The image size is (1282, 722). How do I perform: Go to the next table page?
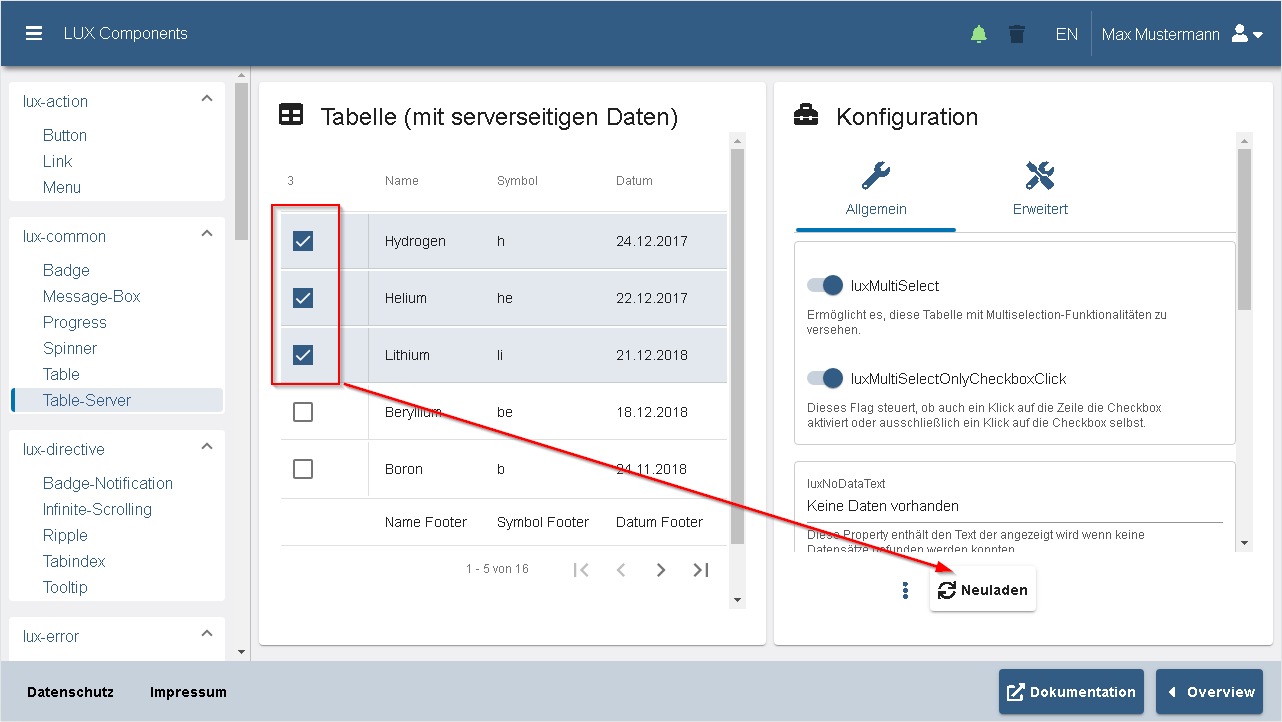coord(660,569)
